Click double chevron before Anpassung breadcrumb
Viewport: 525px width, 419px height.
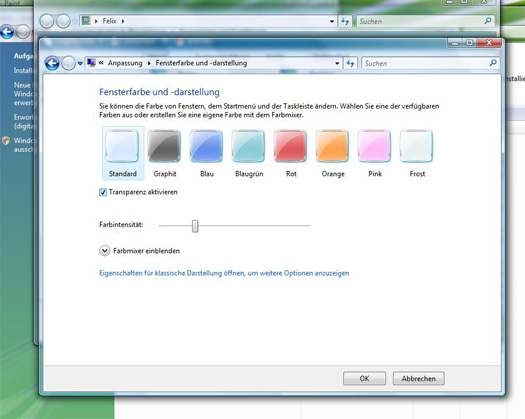(101, 63)
